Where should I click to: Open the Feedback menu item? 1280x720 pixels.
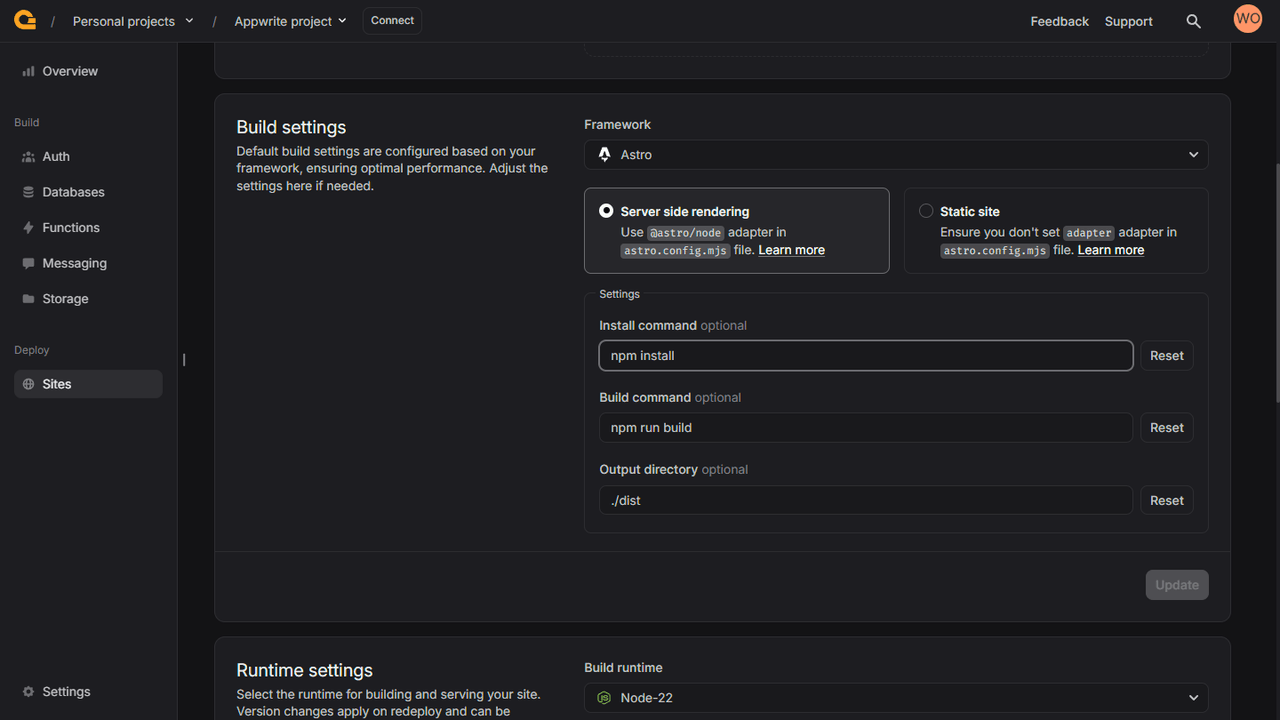(x=1059, y=20)
